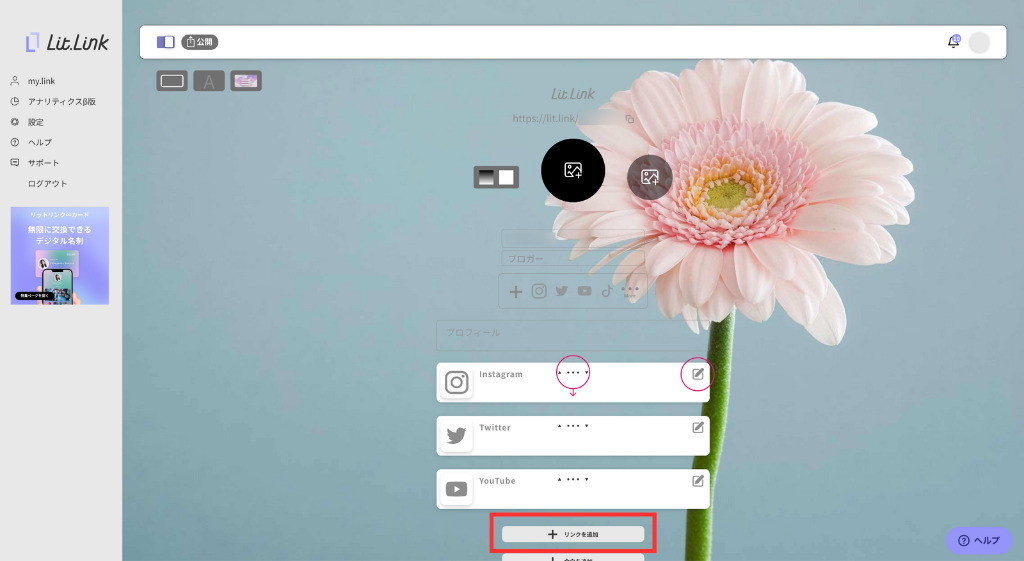Open the Twitter card three-dots menu
Image resolution: width=1024 pixels, height=561 pixels.
(573, 426)
